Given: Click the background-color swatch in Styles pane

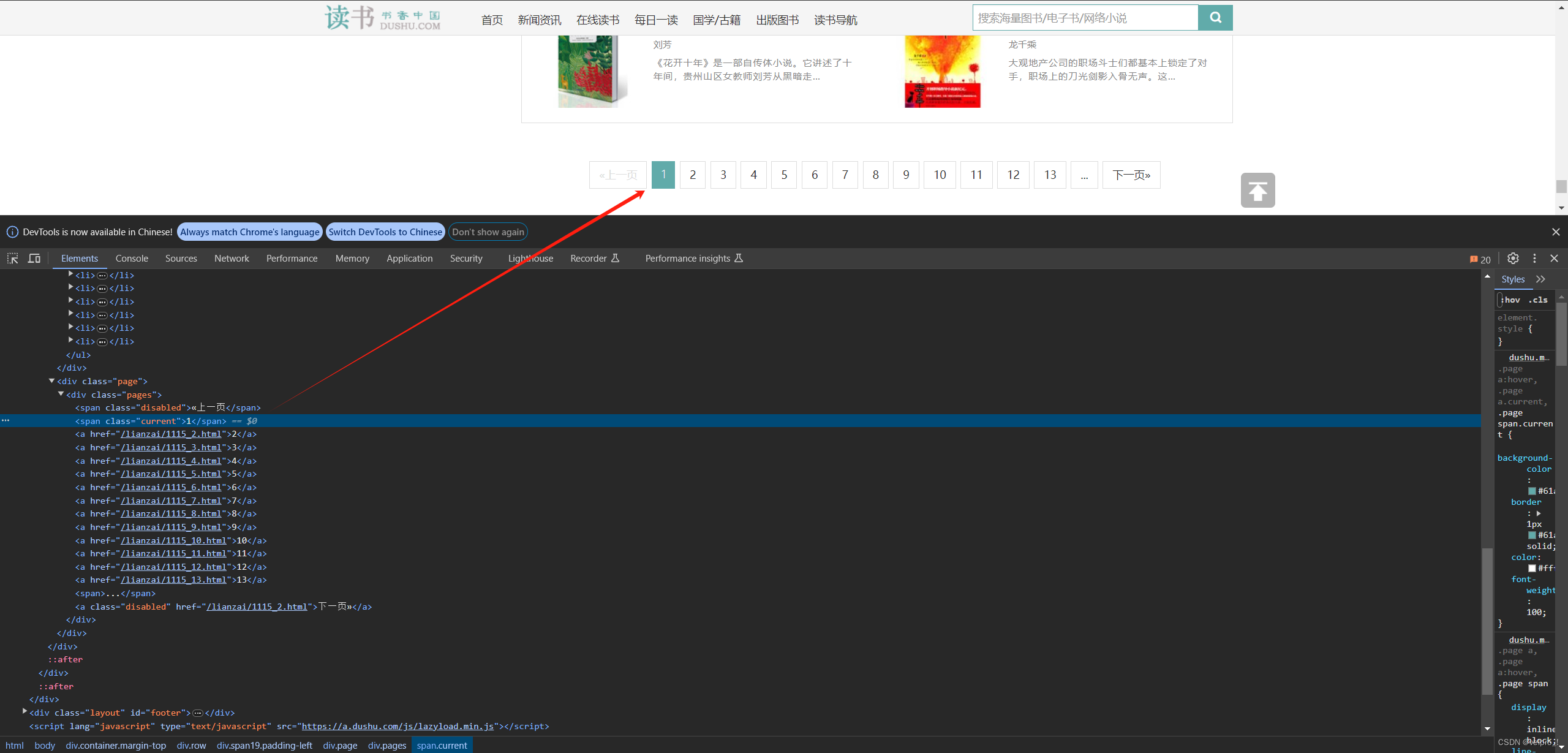Looking at the screenshot, I should (x=1533, y=490).
